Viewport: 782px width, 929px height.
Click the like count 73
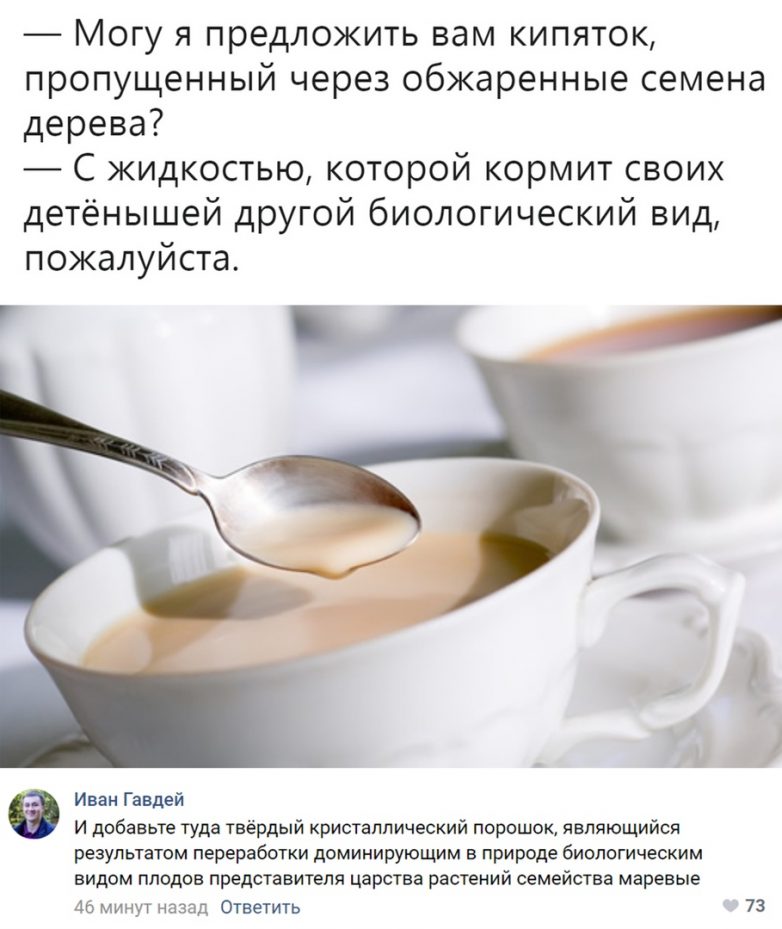[755, 905]
